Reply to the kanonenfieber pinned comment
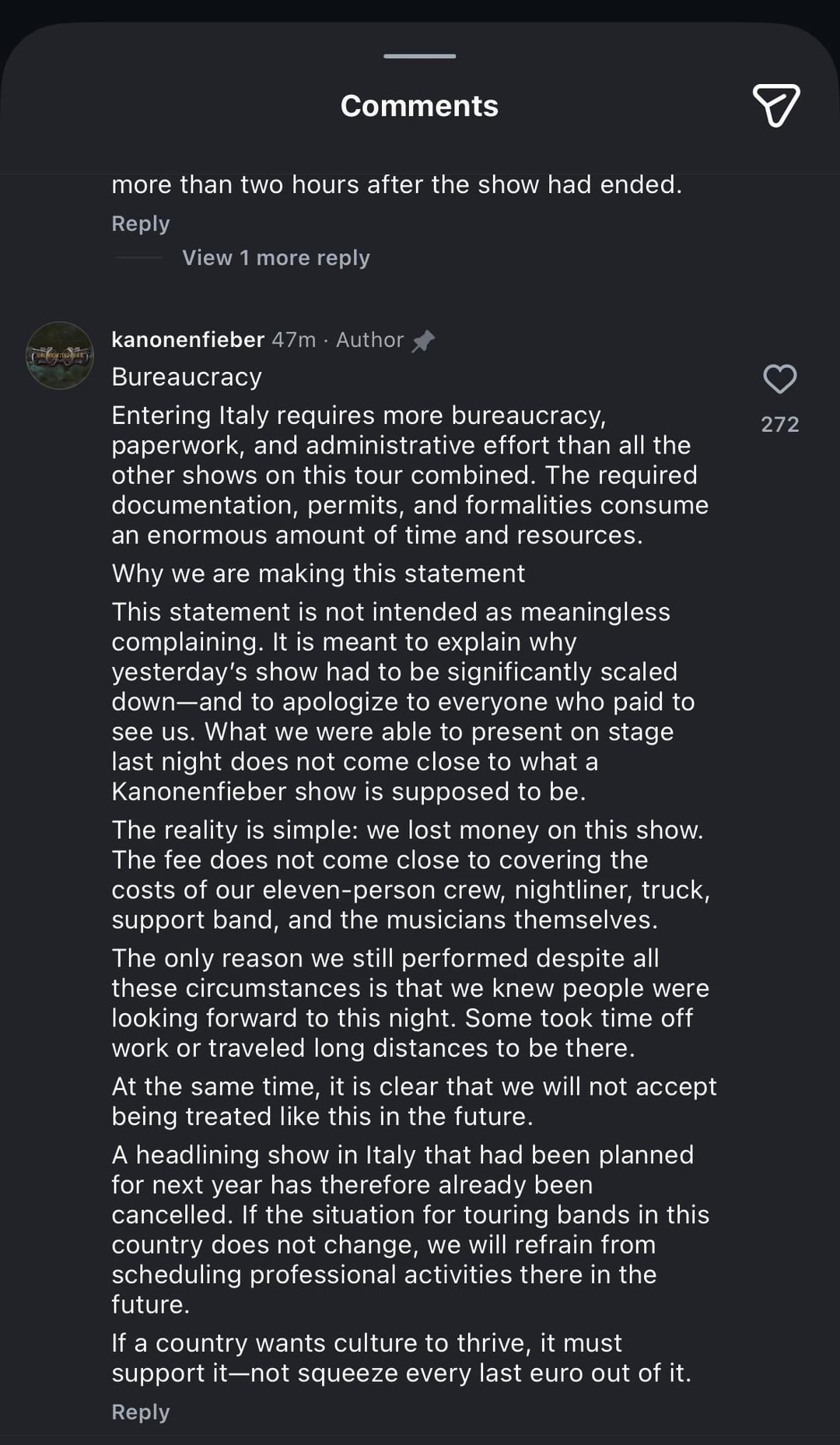Image resolution: width=840 pixels, height=1445 pixels. (140, 1412)
